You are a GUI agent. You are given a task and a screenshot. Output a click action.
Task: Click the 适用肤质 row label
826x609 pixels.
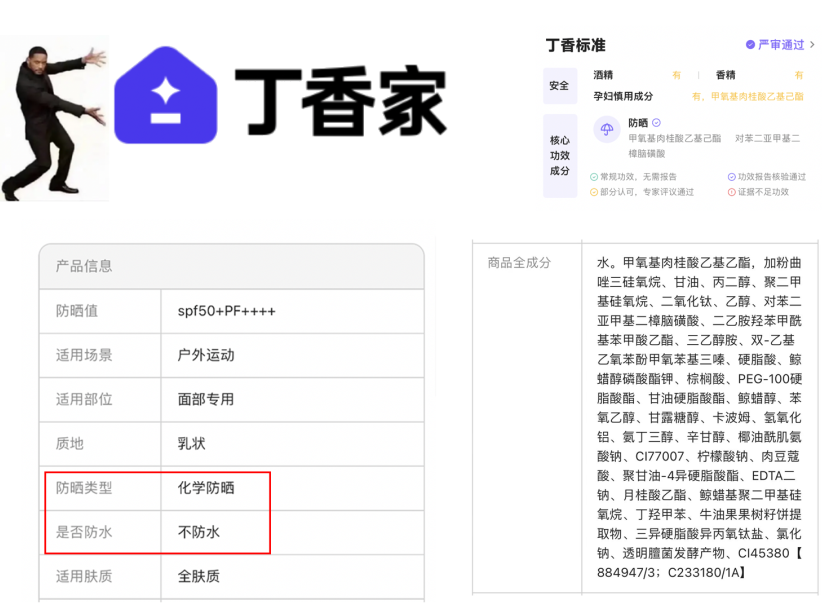tap(84, 576)
